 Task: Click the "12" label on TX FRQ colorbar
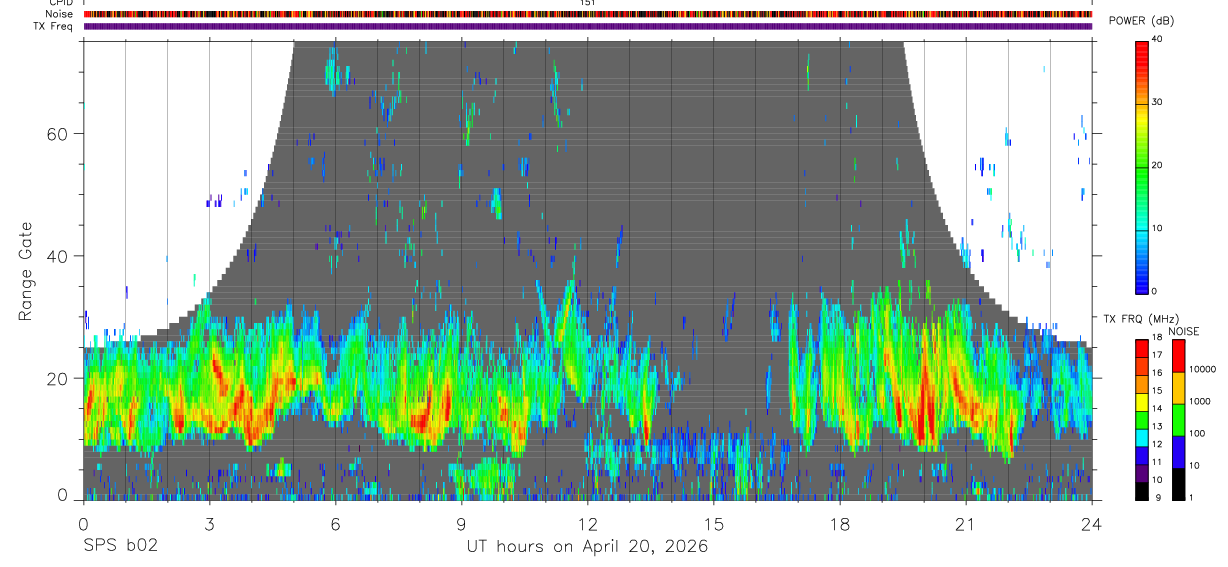coord(1158,444)
